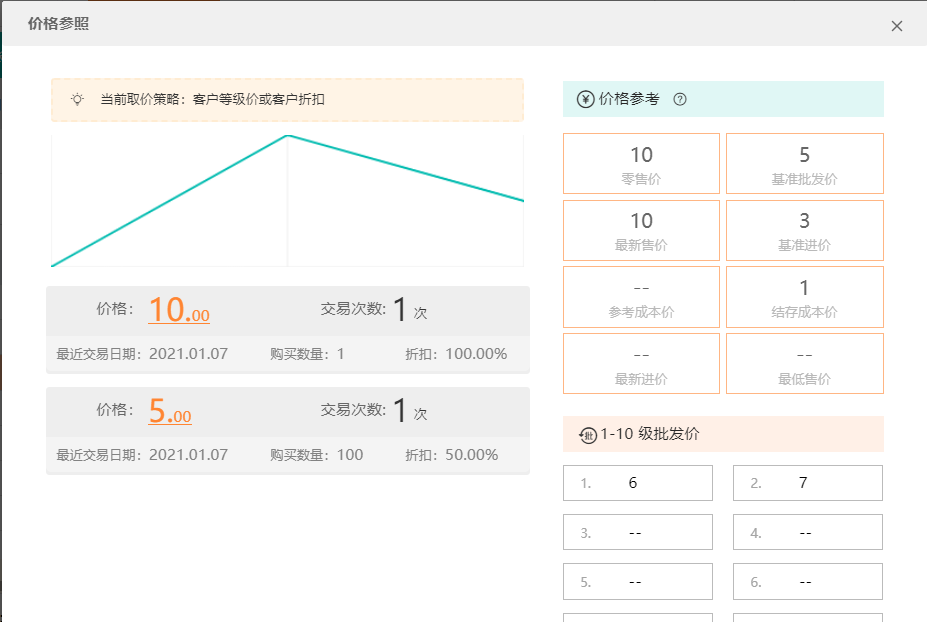This screenshot has height=622, width=927.
Task: Click the help question mark beside 价格参考
Action: [680, 99]
